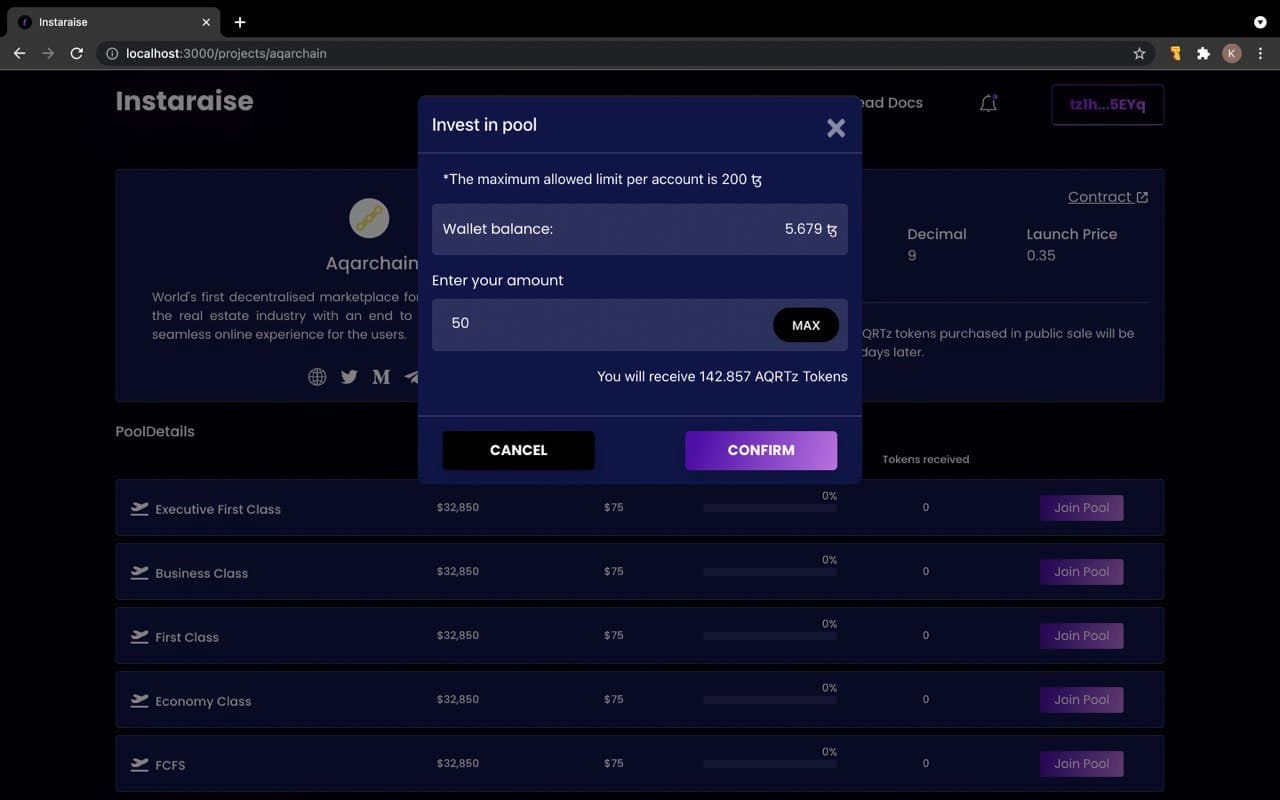The width and height of the screenshot is (1280, 800).
Task: Click the Launch Price 0.35 value
Action: [x=1041, y=255]
